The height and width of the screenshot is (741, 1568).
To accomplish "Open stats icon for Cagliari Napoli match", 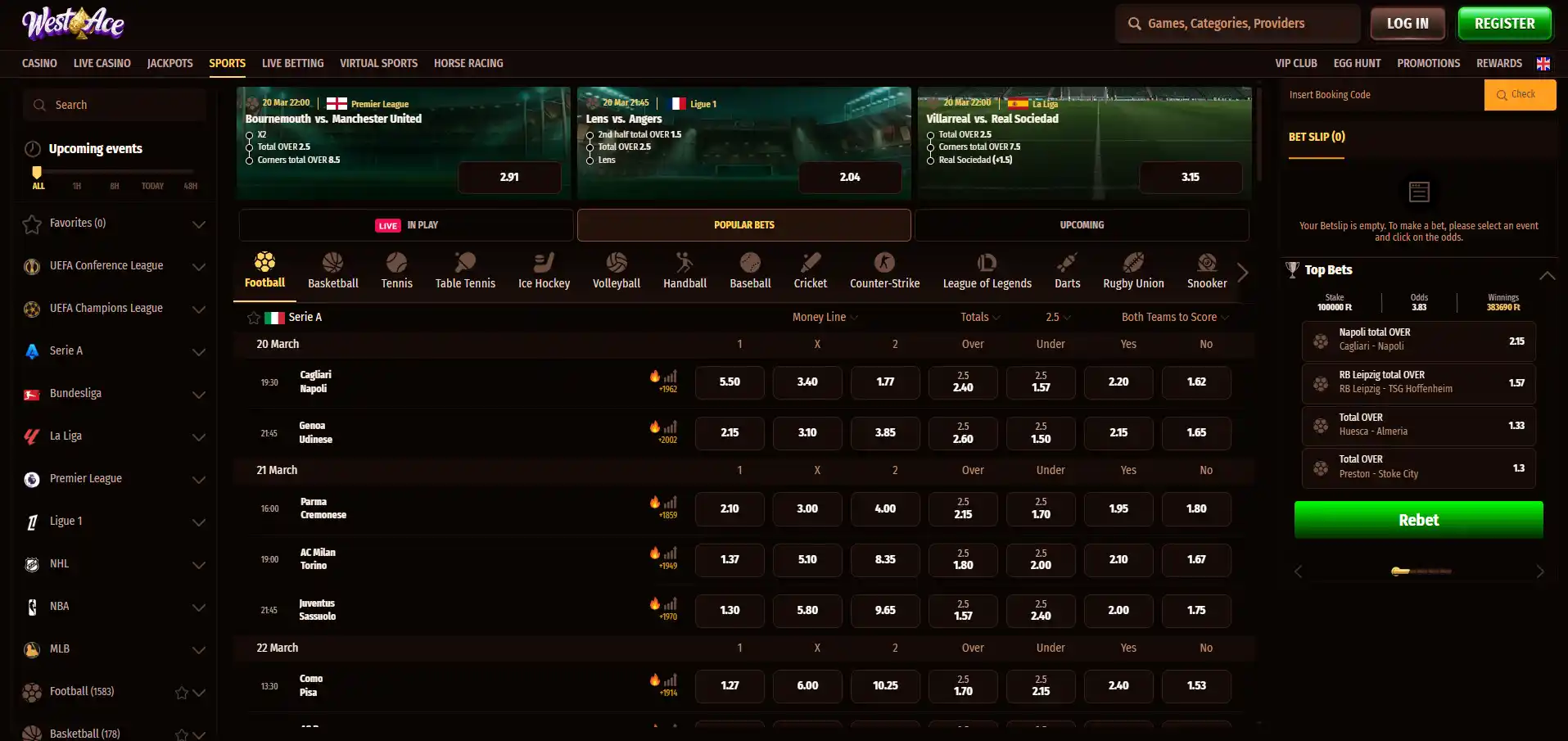I will click(x=671, y=377).
